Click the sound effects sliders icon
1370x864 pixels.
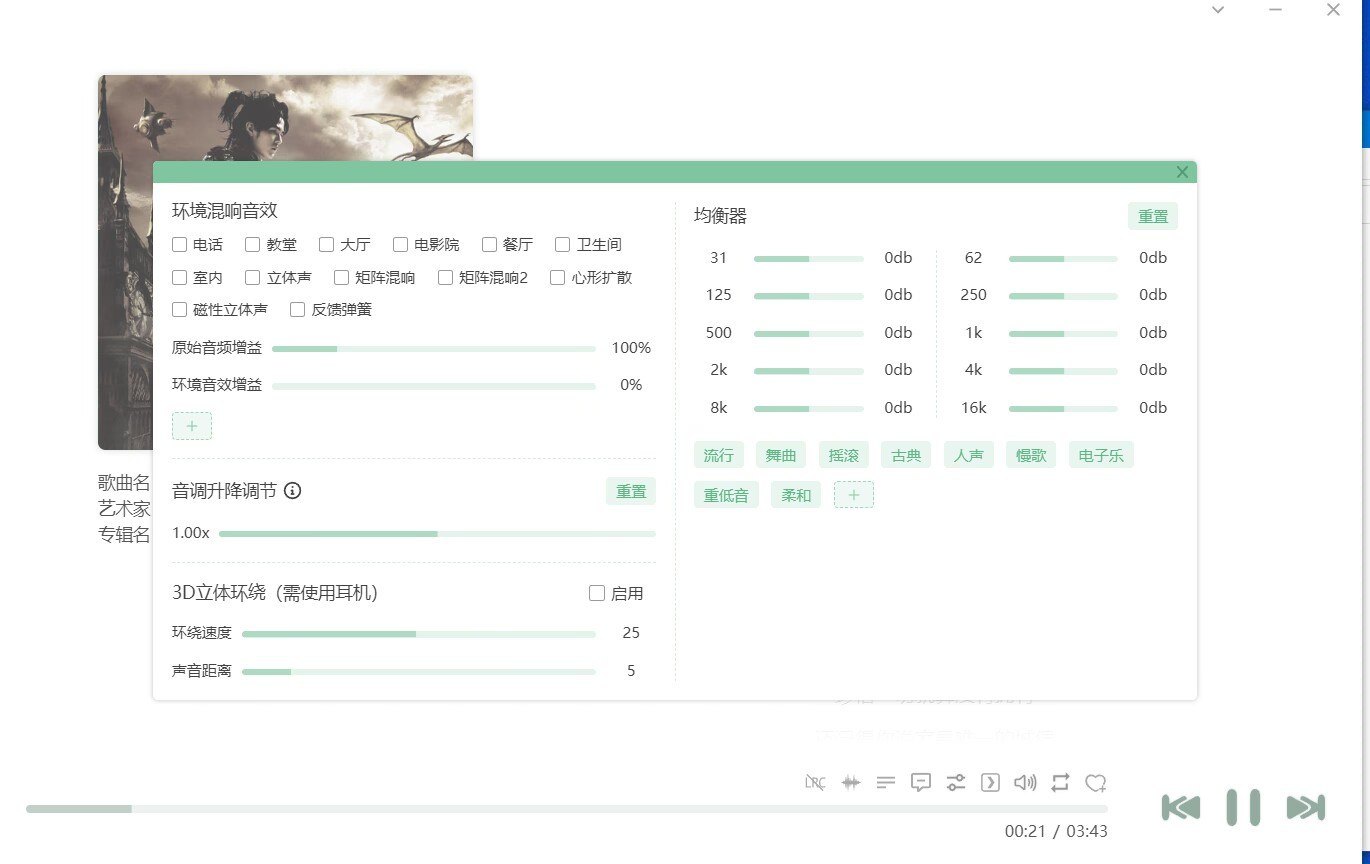coord(956,783)
